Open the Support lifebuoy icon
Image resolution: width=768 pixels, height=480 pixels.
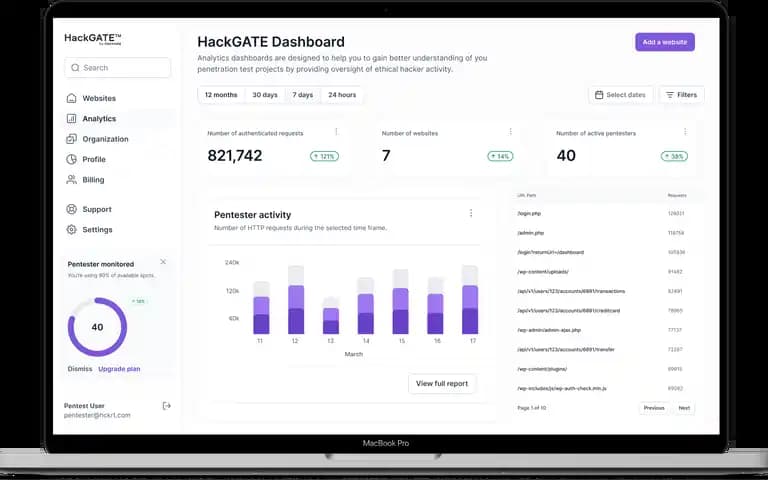point(72,209)
